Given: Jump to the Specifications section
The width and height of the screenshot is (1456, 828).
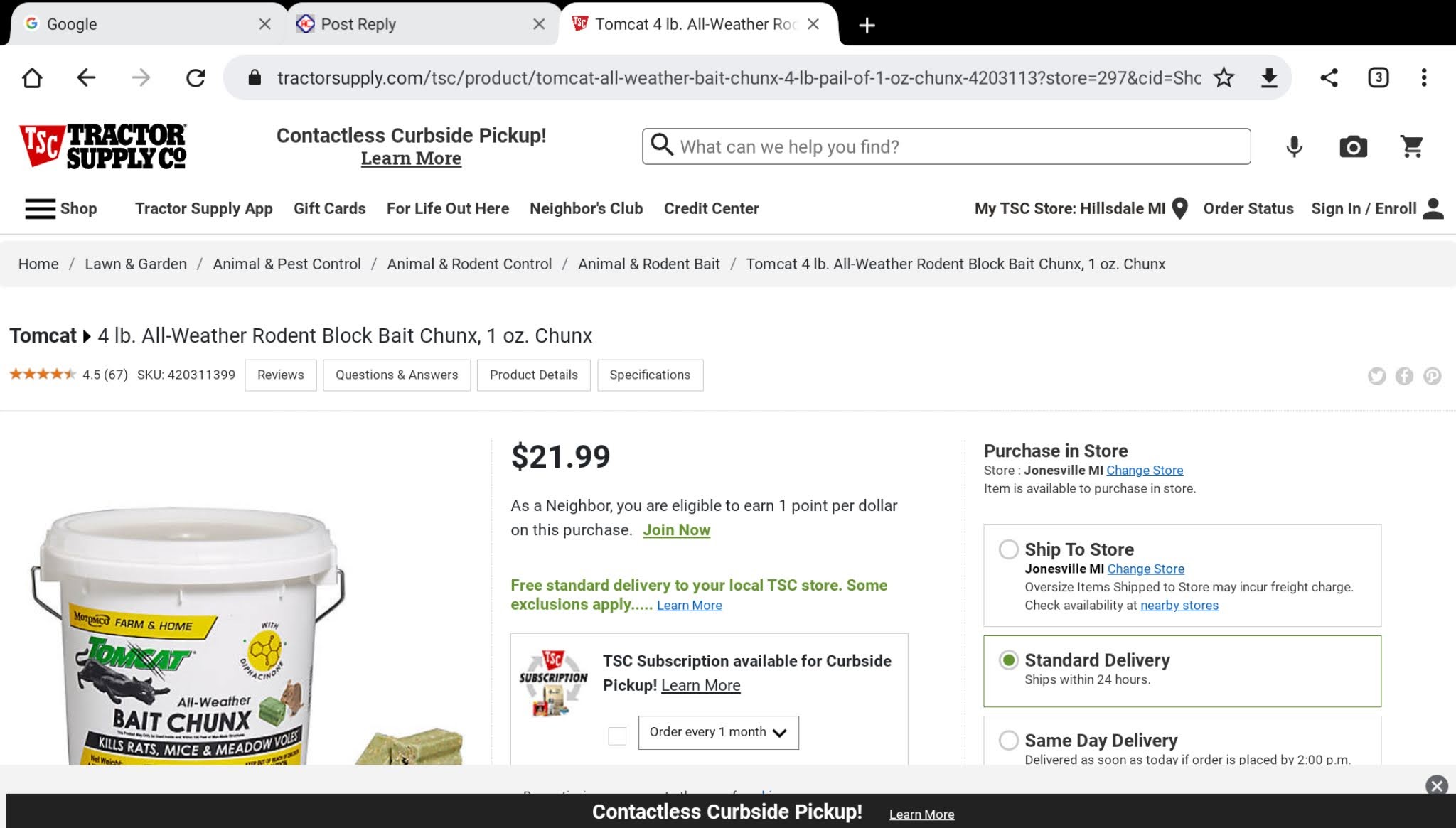Looking at the screenshot, I should (x=650, y=375).
